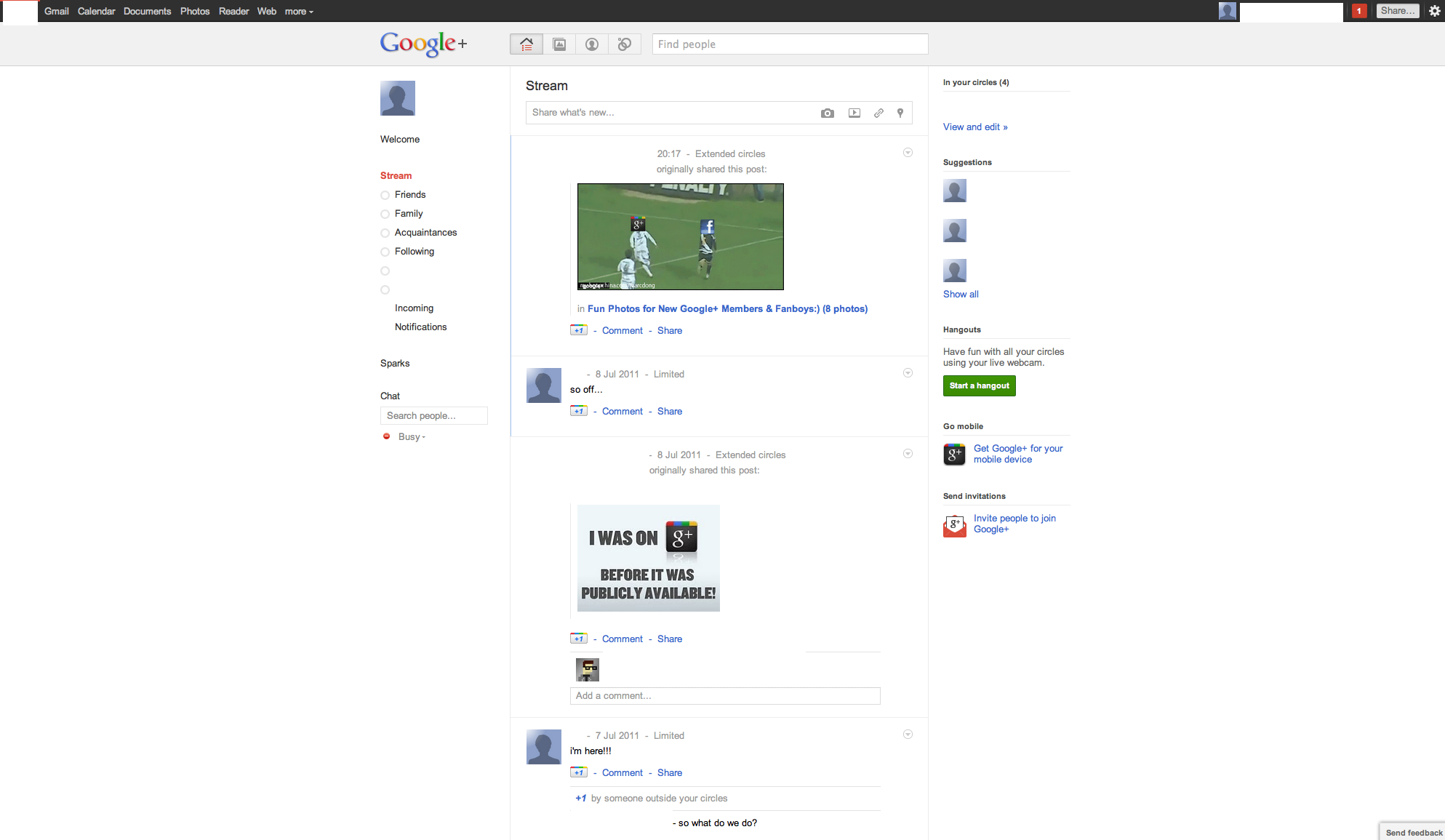Select the first unnamed circle radio
Viewport: 1445px width, 840px height.
385,271
